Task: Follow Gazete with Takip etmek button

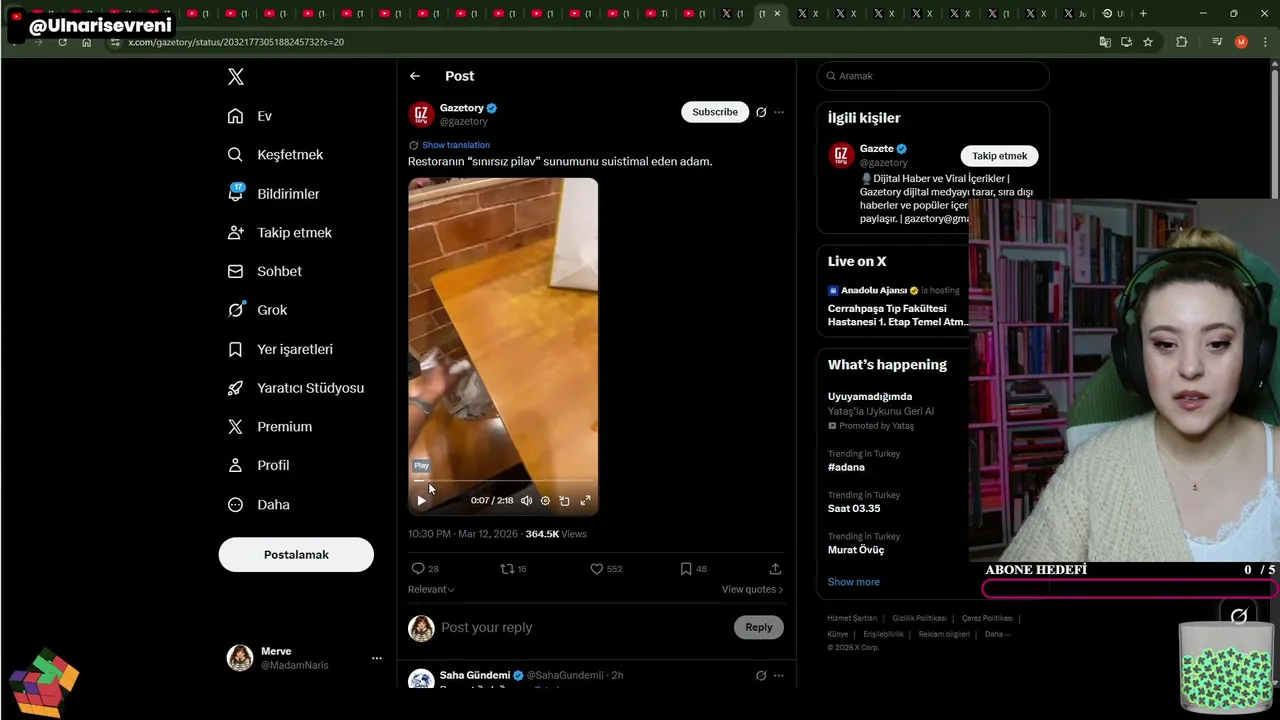Action: click(1000, 156)
